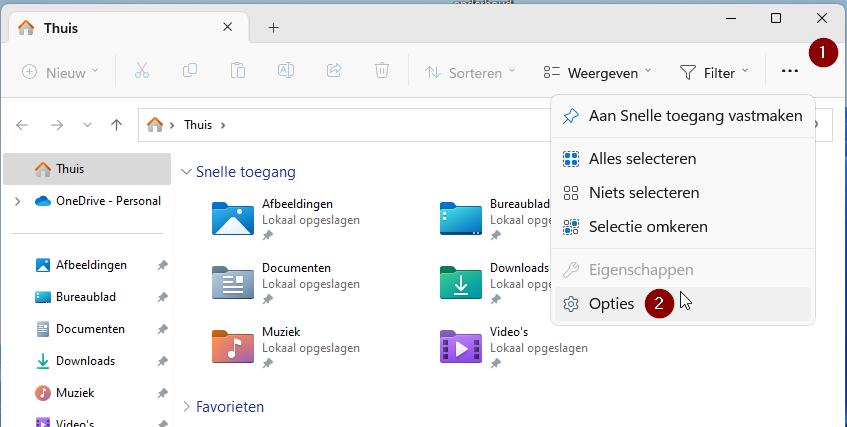This screenshot has width=847, height=427.
Task: Click chevron after Thuis in address bar
Action: click(223, 125)
